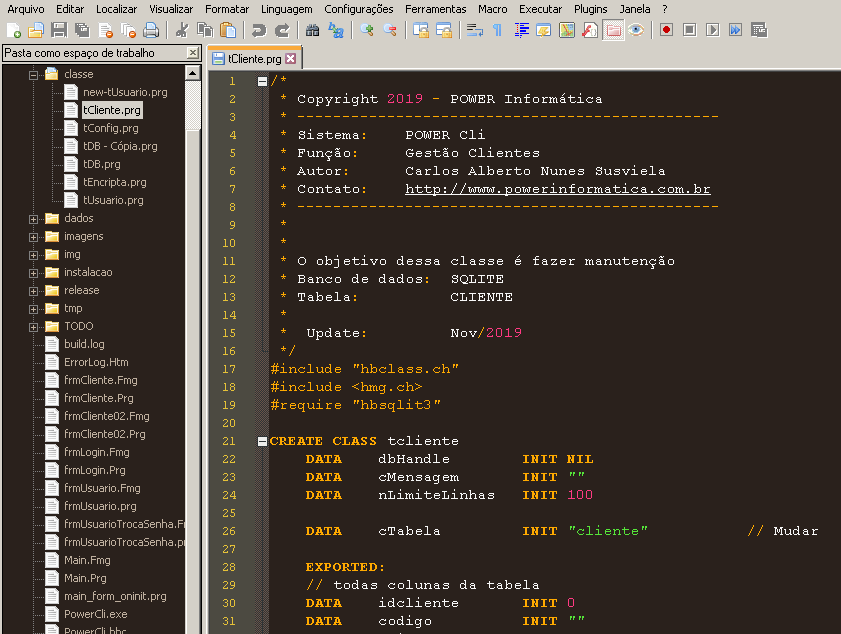Click the macro Playback icon

[x=713, y=30]
